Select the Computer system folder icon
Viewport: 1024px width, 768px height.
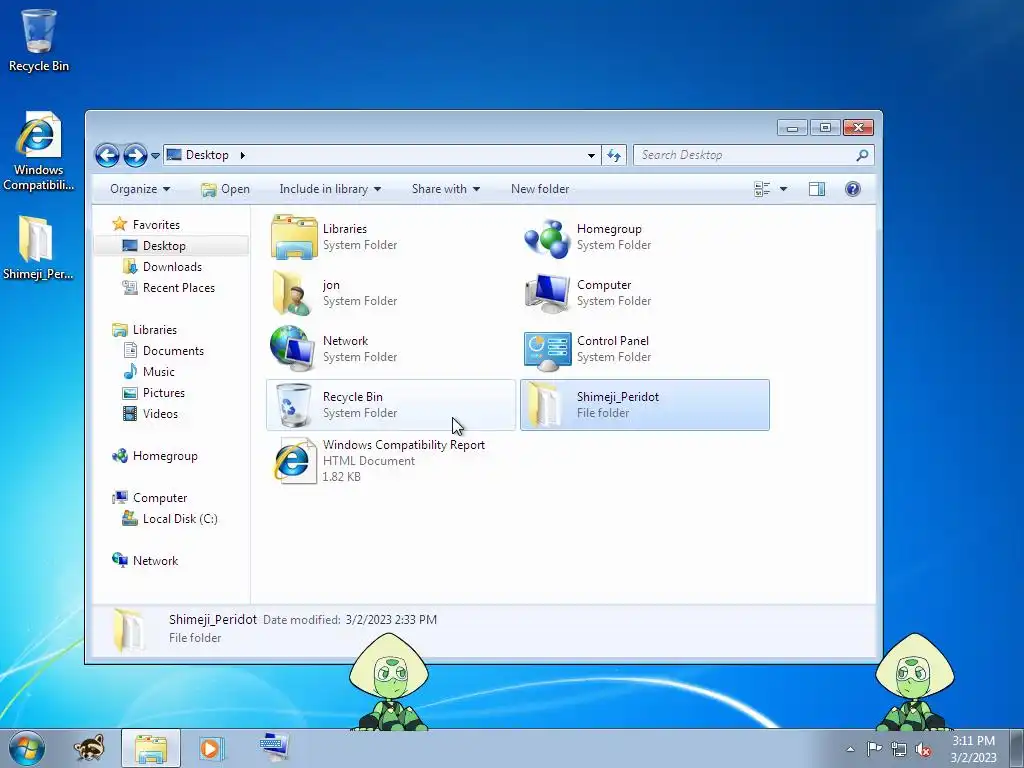(547, 293)
